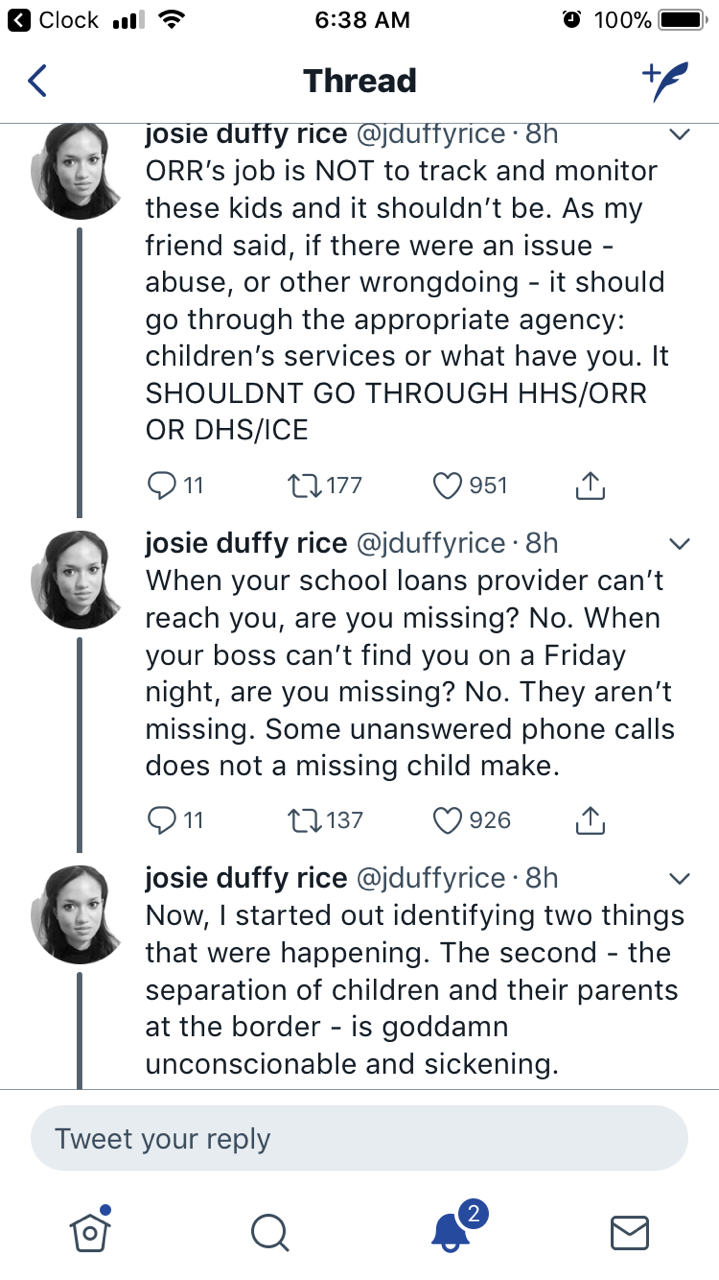
Task: Open Notifications tab with 2 badge
Action: click(452, 1230)
